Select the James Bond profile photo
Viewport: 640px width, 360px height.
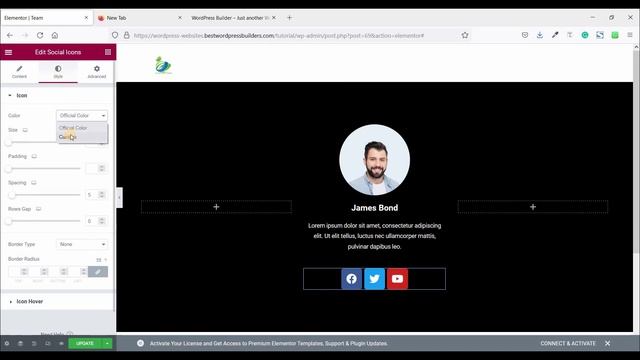374,160
